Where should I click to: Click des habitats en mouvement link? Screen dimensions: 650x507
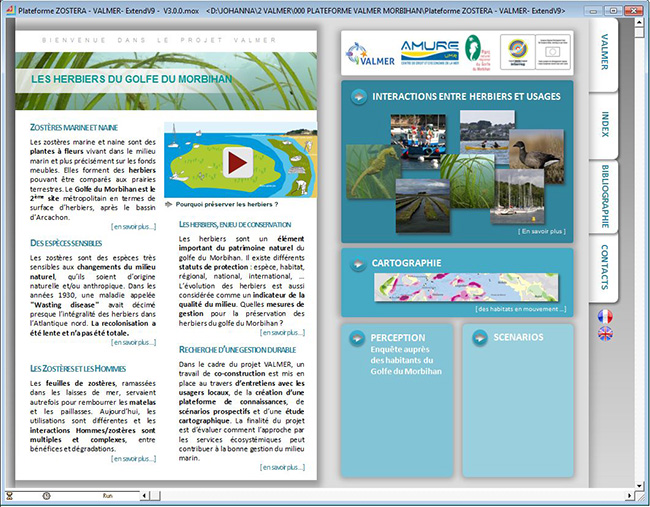[x=521, y=309]
